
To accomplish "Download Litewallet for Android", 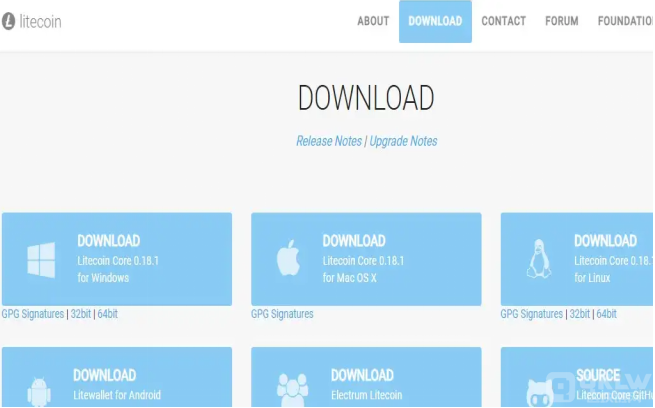I will (117, 377).
